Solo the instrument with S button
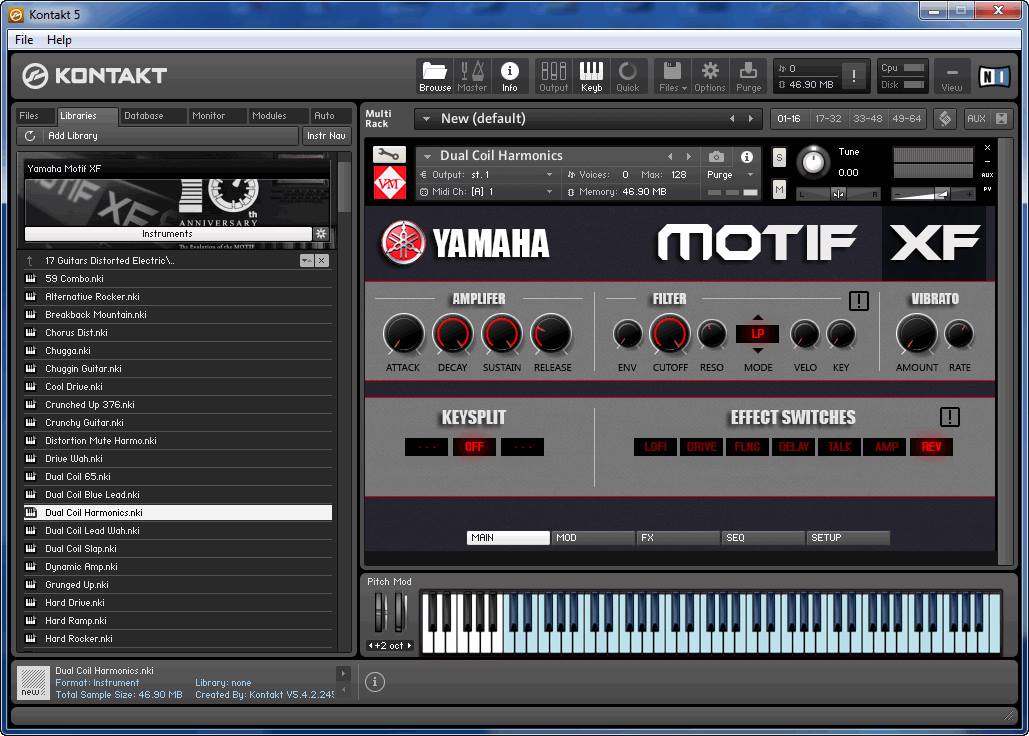This screenshot has width=1029, height=736. [x=779, y=157]
